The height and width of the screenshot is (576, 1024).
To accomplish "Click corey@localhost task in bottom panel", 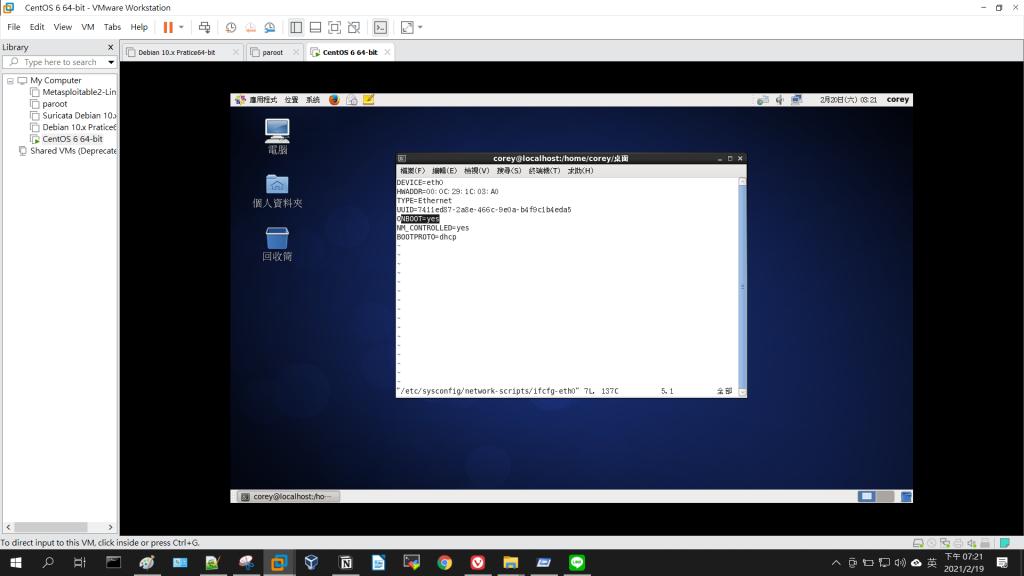I will click(x=288, y=496).
